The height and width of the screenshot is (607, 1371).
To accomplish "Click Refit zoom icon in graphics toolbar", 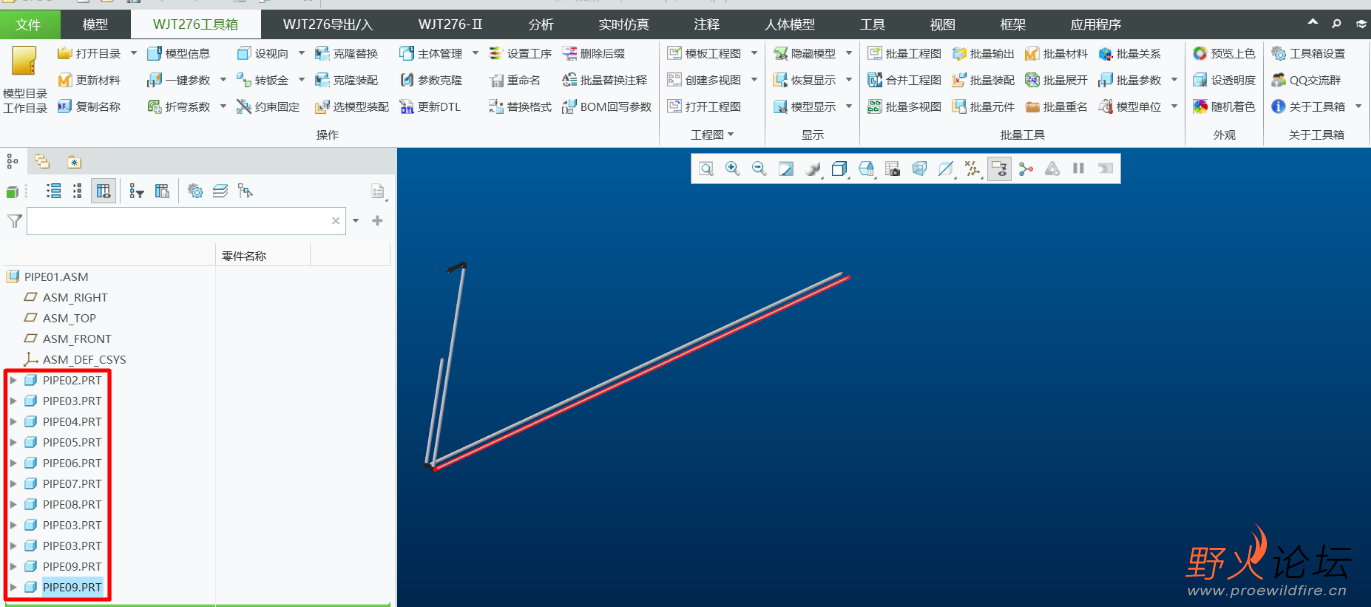I will [706, 169].
